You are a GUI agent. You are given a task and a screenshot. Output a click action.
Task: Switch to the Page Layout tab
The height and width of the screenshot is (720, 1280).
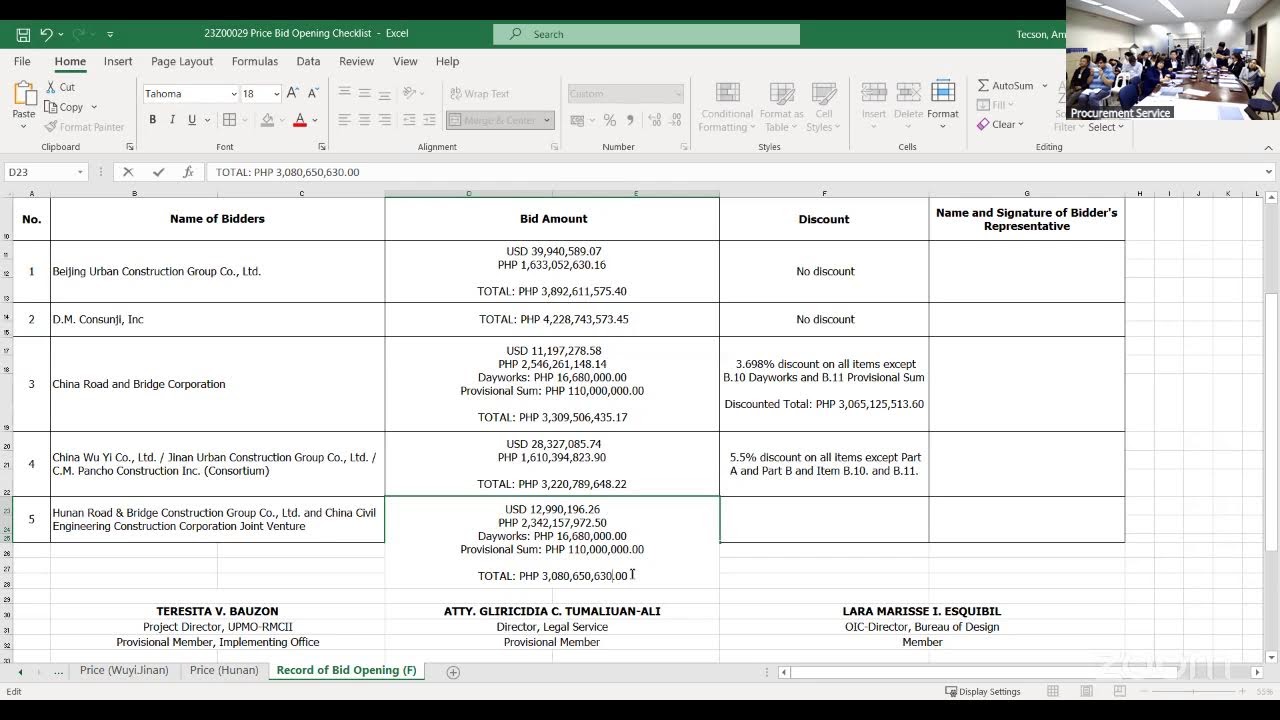182,61
